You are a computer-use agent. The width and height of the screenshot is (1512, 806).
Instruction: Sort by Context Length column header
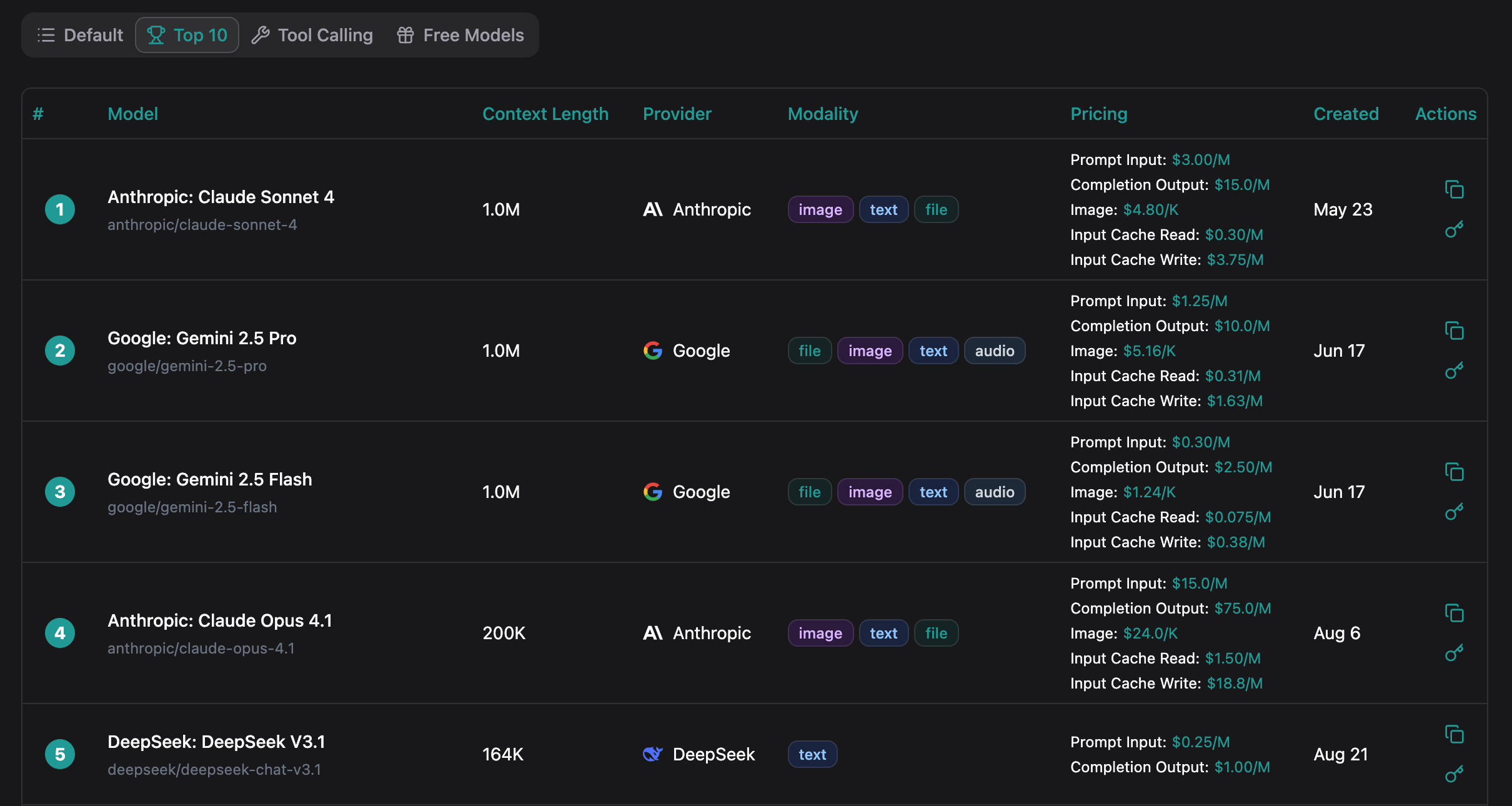tap(545, 114)
